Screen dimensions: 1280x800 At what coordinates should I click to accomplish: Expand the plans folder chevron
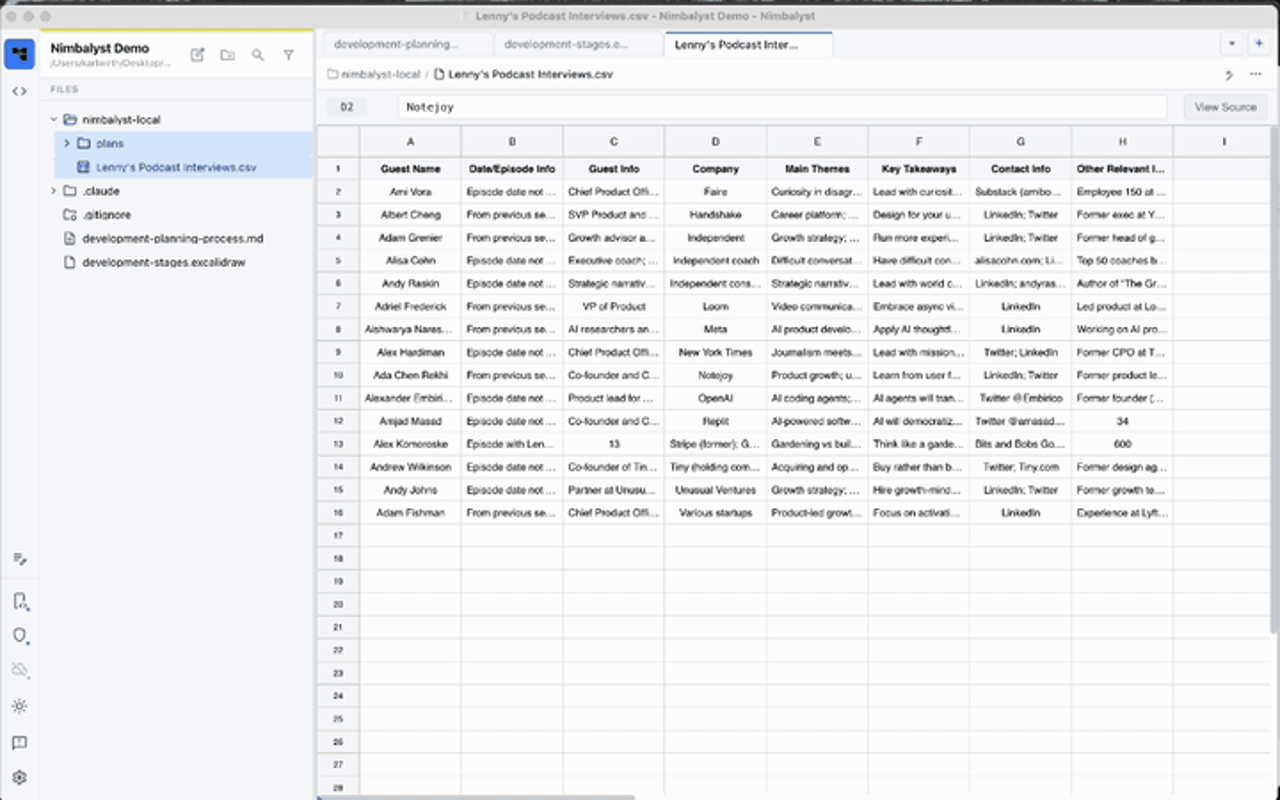[x=67, y=144]
